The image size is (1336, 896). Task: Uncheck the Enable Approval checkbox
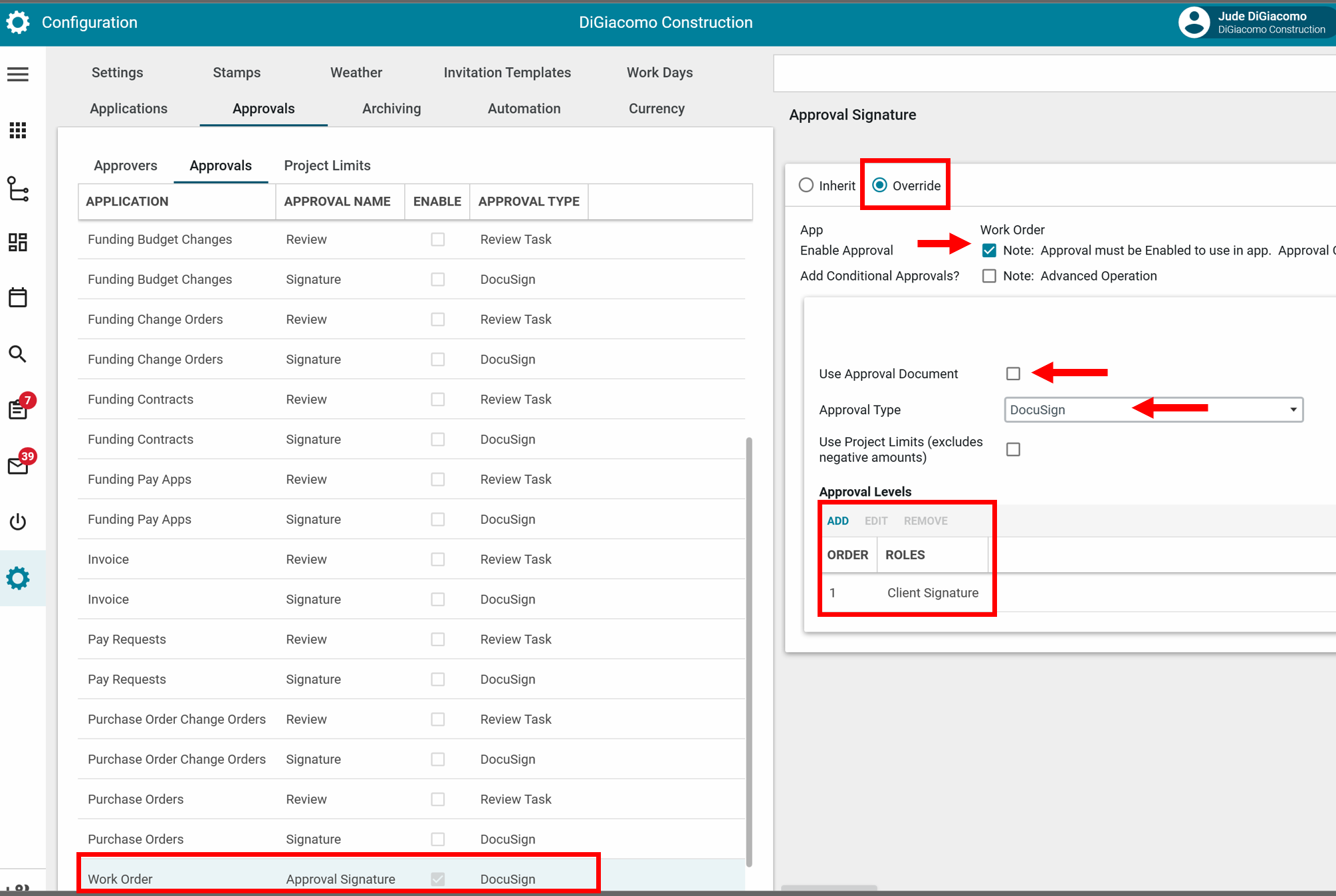pos(989,251)
